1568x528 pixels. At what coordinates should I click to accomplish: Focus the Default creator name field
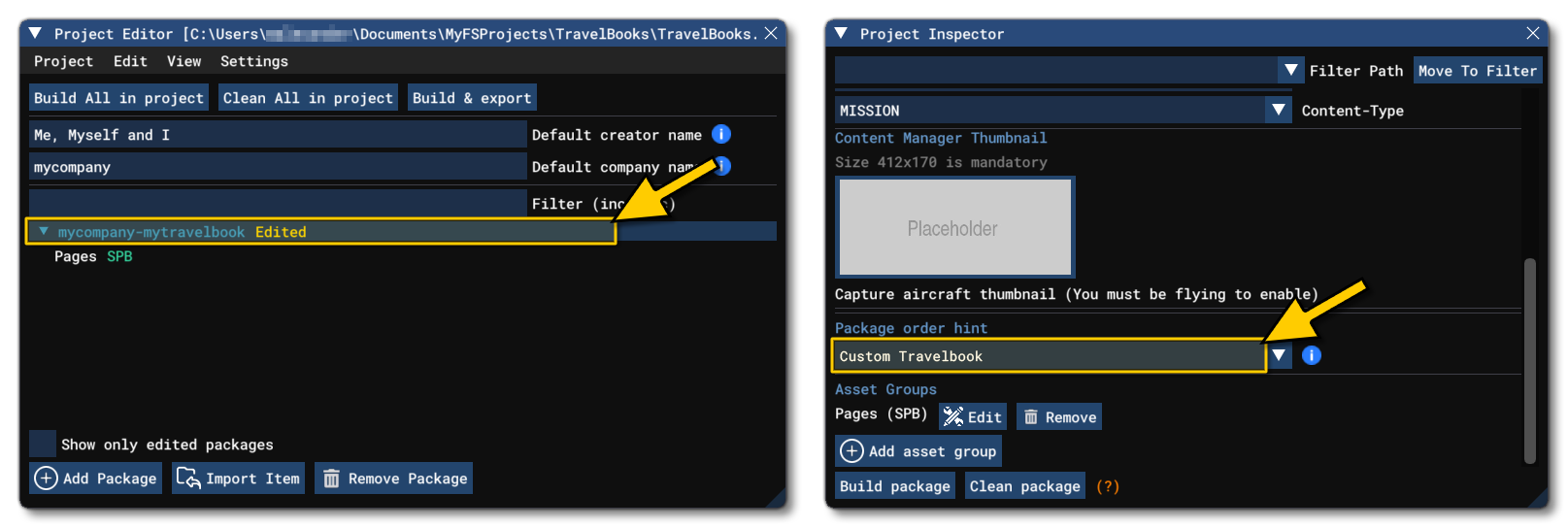[278, 134]
